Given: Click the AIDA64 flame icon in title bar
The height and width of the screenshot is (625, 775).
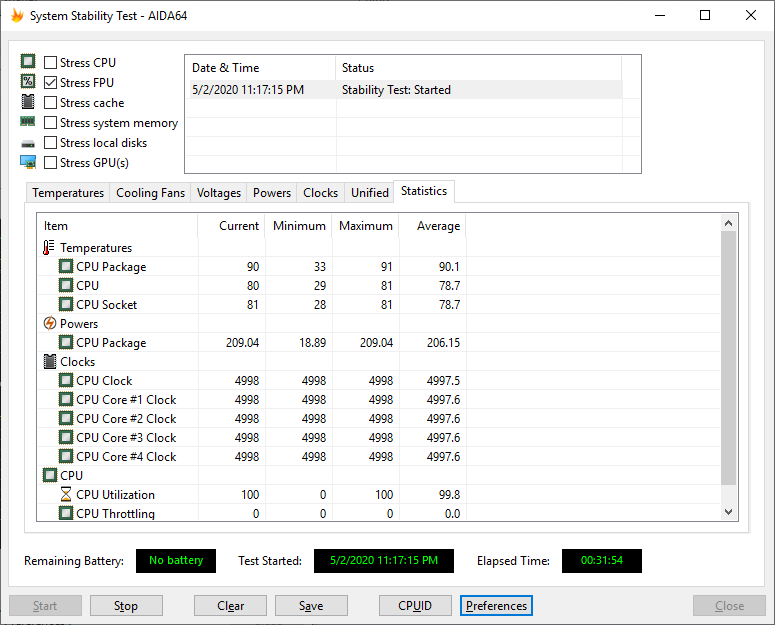Looking at the screenshot, I should [x=17, y=16].
